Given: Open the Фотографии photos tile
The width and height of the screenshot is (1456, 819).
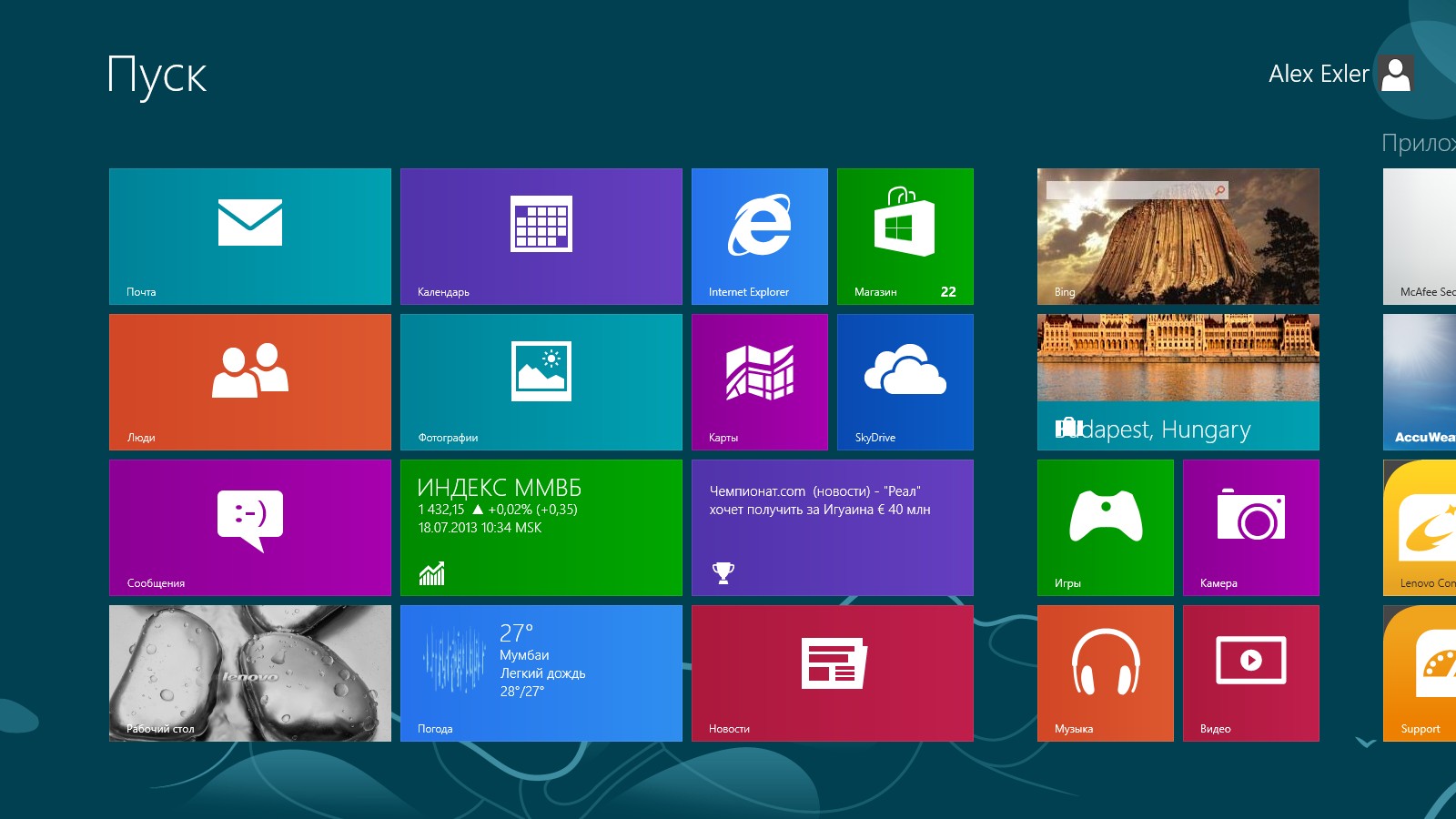Looking at the screenshot, I should (541, 382).
